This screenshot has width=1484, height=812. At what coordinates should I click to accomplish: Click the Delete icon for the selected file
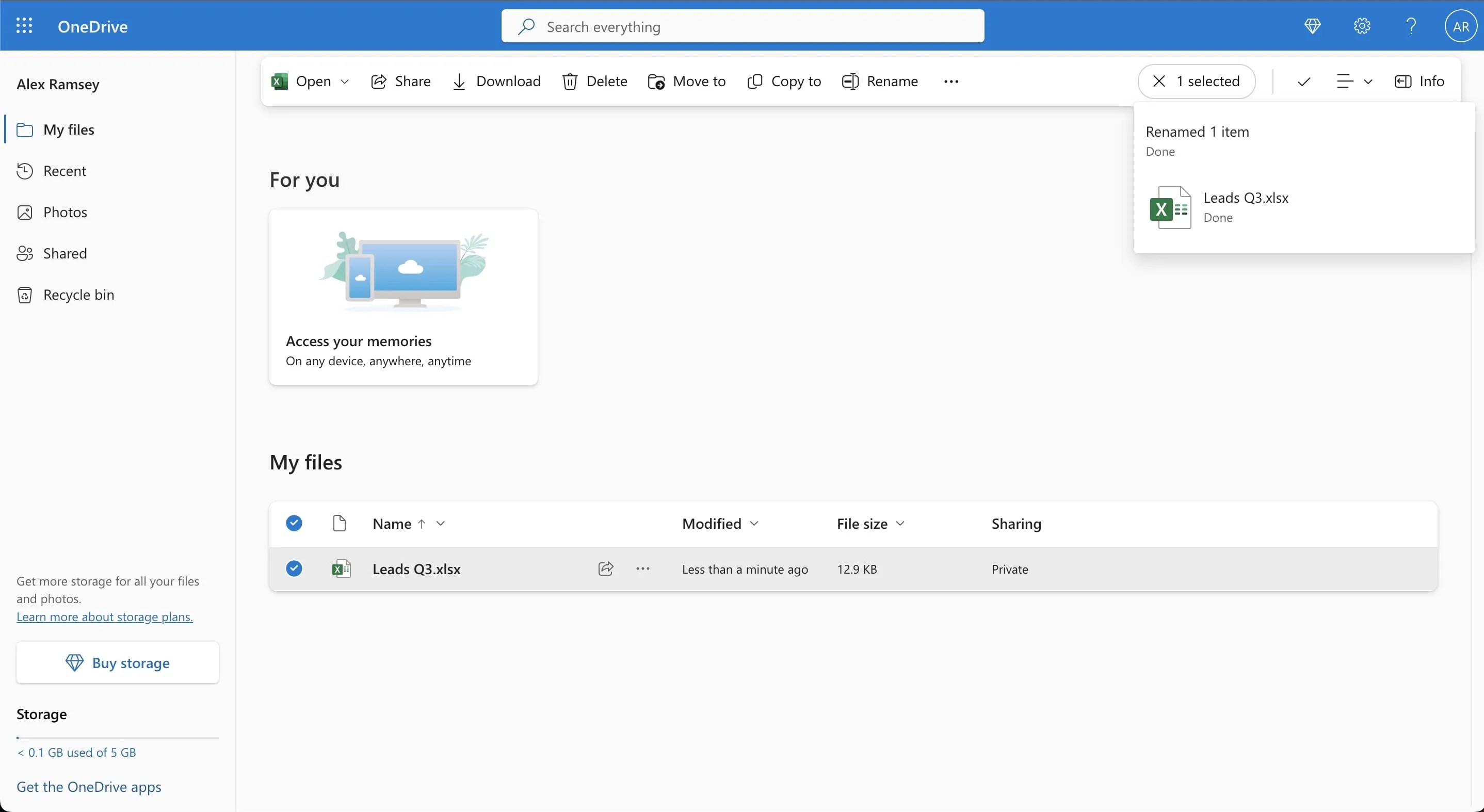click(570, 81)
